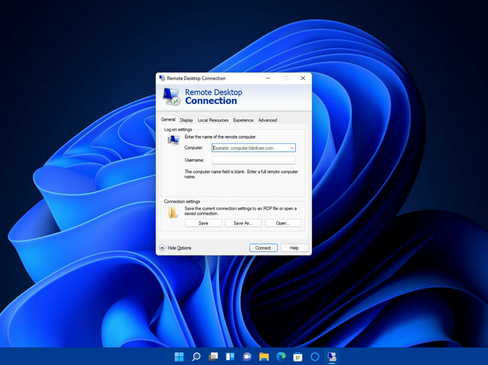488x365 pixels.
Task: Open the Widgets panel icon
Action: coord(230,357)
